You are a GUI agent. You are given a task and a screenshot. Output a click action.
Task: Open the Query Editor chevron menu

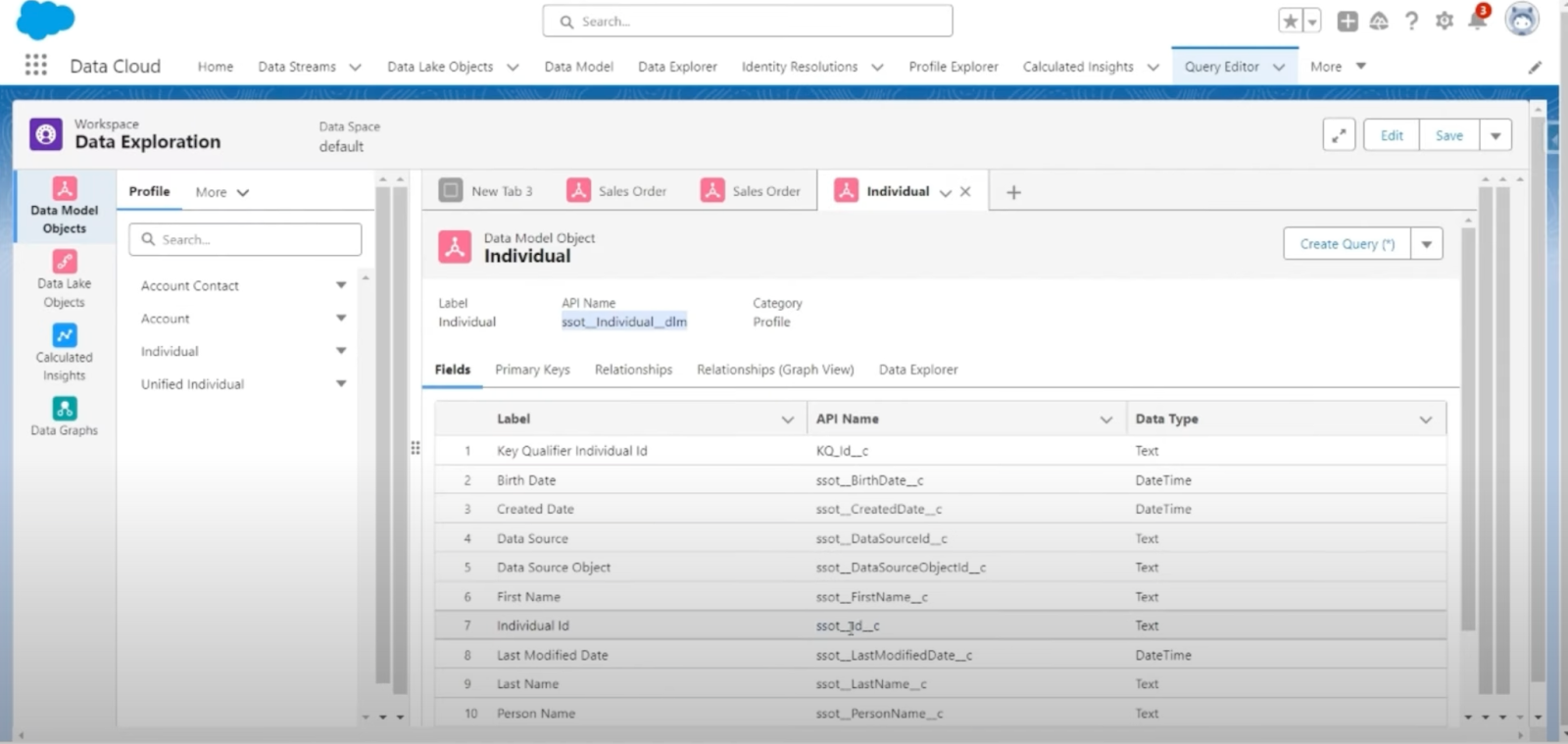click(x=1279, y=67)
